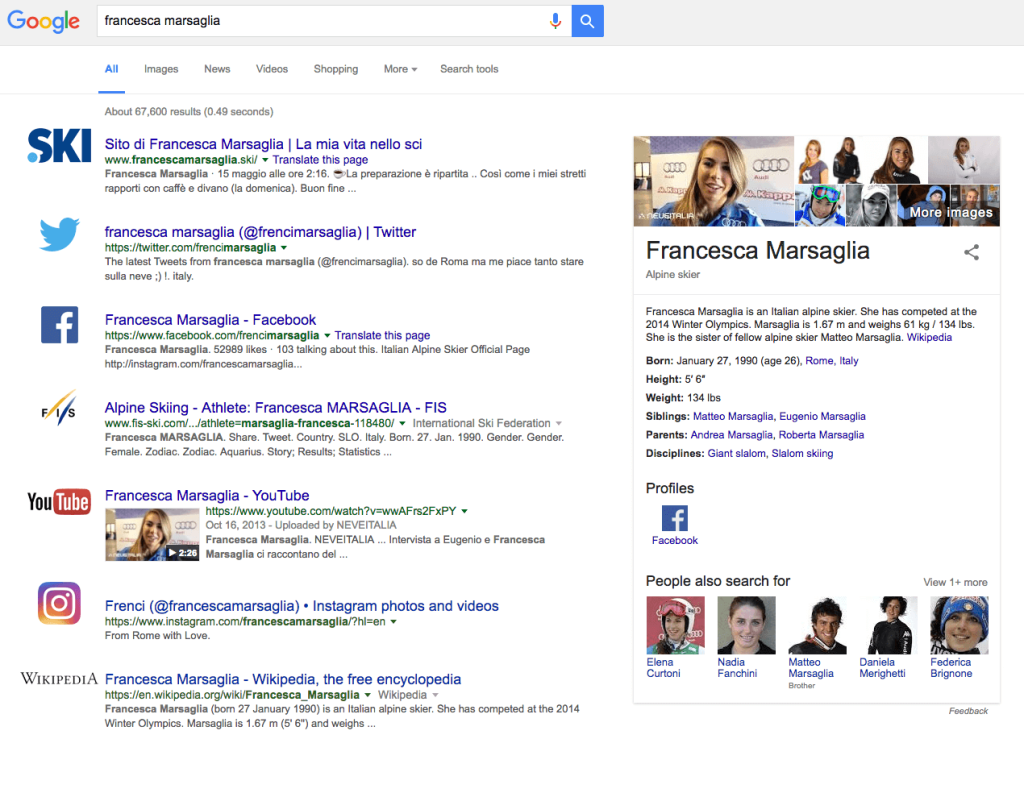Image resolution: width=1024 pixels, height=789 pixels.
Task: Translate the Facebook result page
Action: (382, 336)
